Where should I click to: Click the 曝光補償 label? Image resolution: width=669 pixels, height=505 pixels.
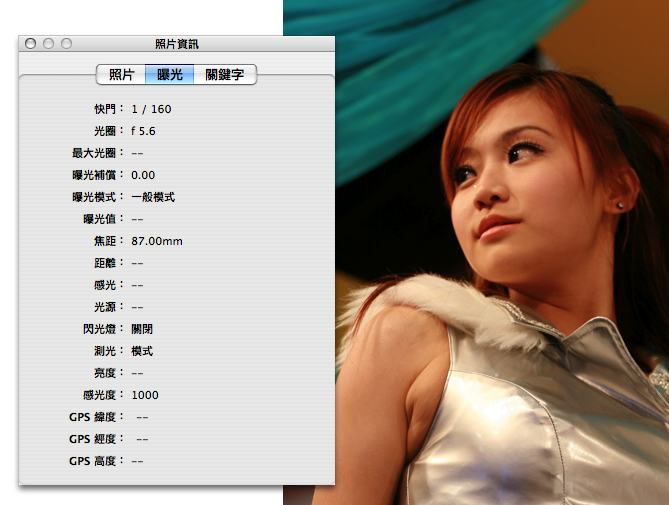point(98,175)
